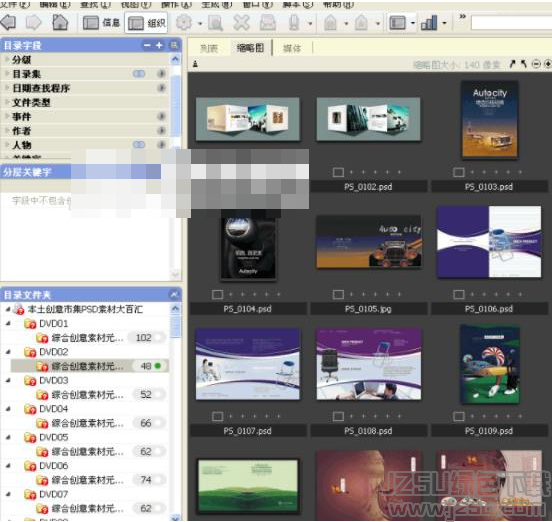Click the first house import icon
This screenshot has width=552, height=522.
[330, 23]
